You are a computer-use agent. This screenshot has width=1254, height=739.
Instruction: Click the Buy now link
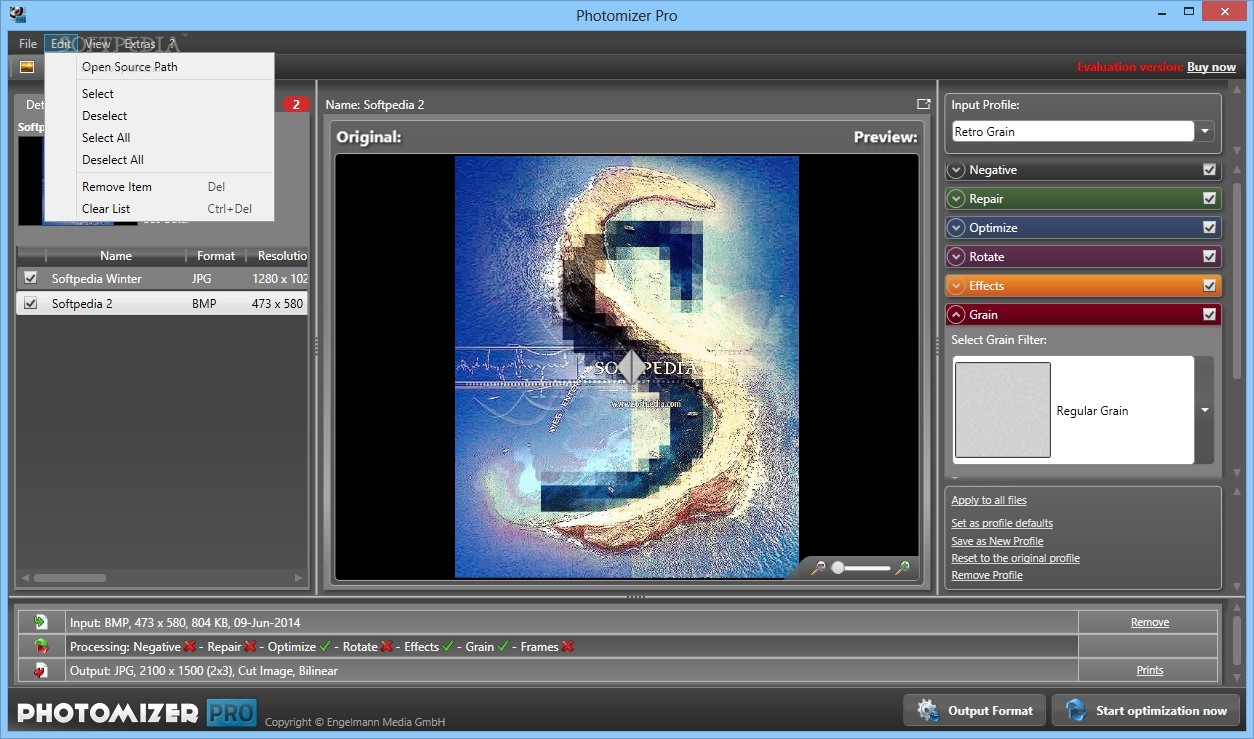1211,67
